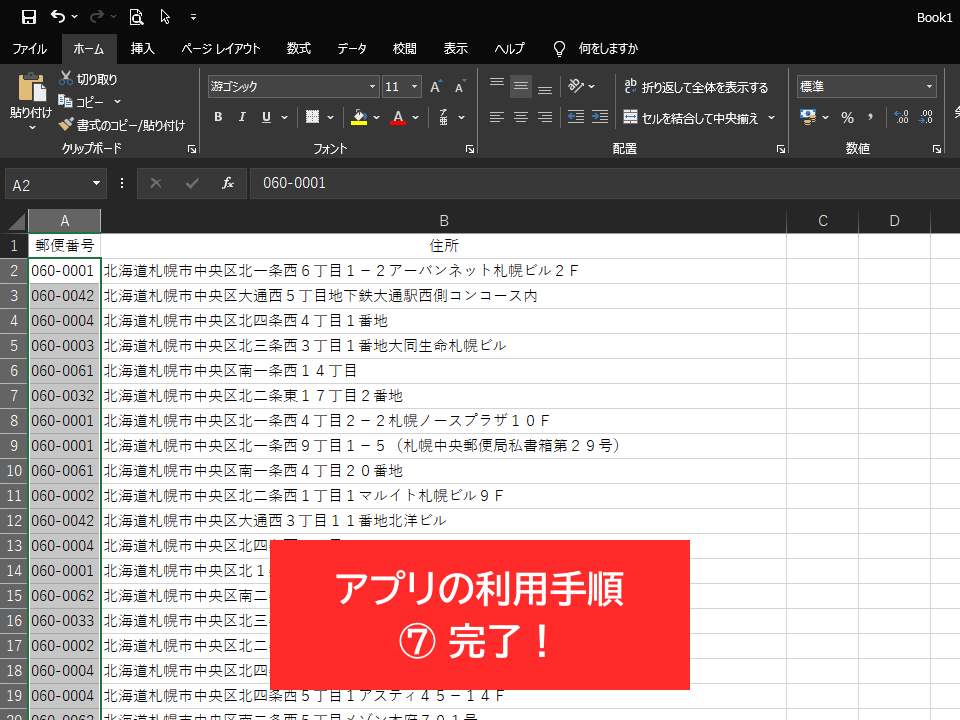This screenshot has height=720, width=960.
Task: Click the Undo arrow icon
Action: (x=58, y=17)
